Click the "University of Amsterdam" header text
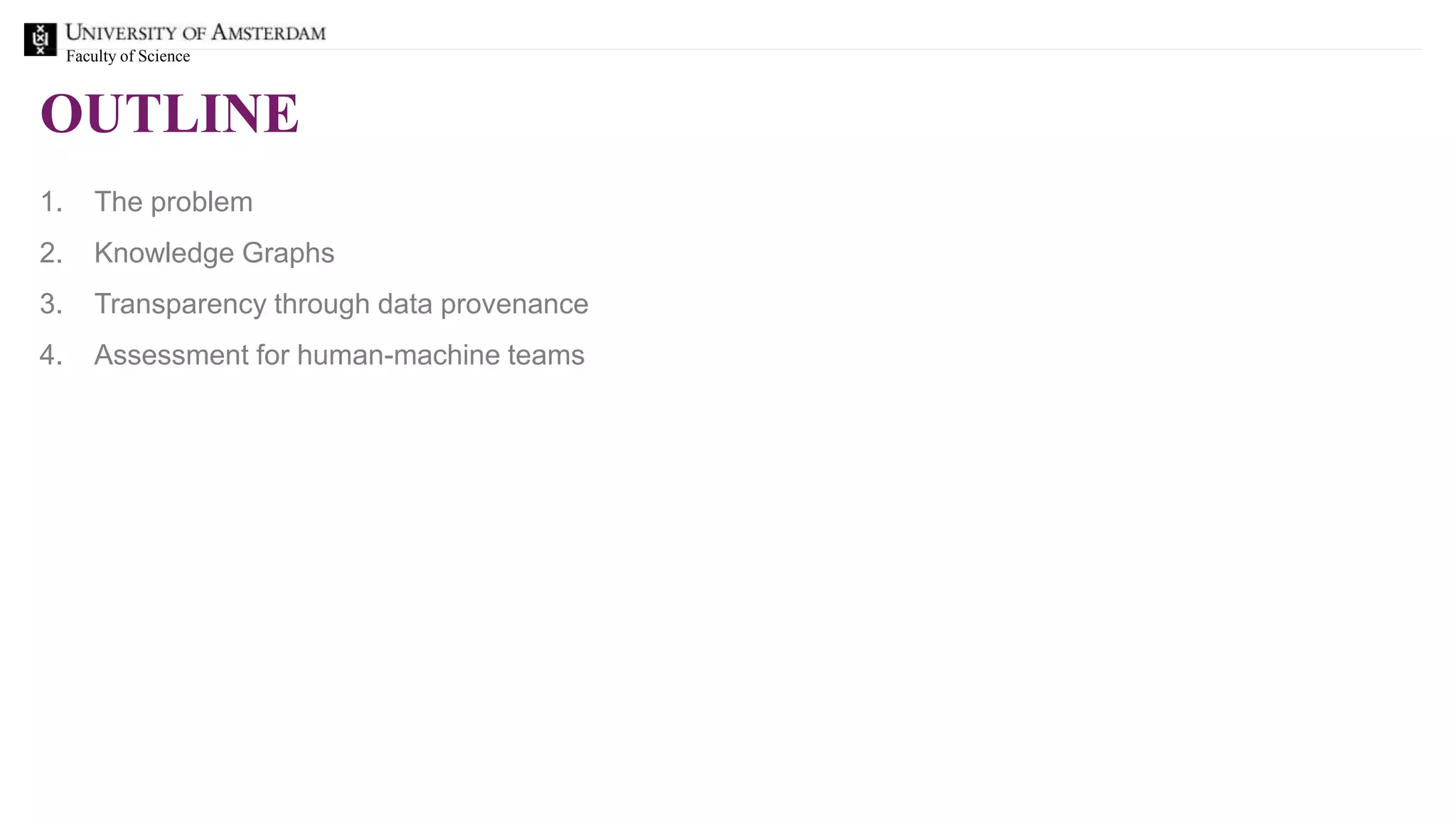The width and height of the screenshot is (1456, 819). 196,33
